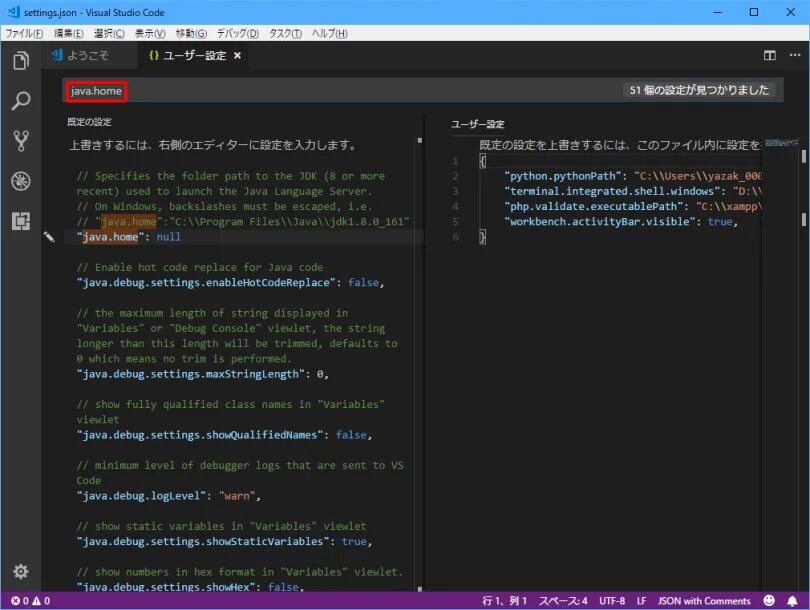The height and width of the screenshot is (610, 810).
Task: Change indentation via スペース: 4
Action: pos(563,601)
